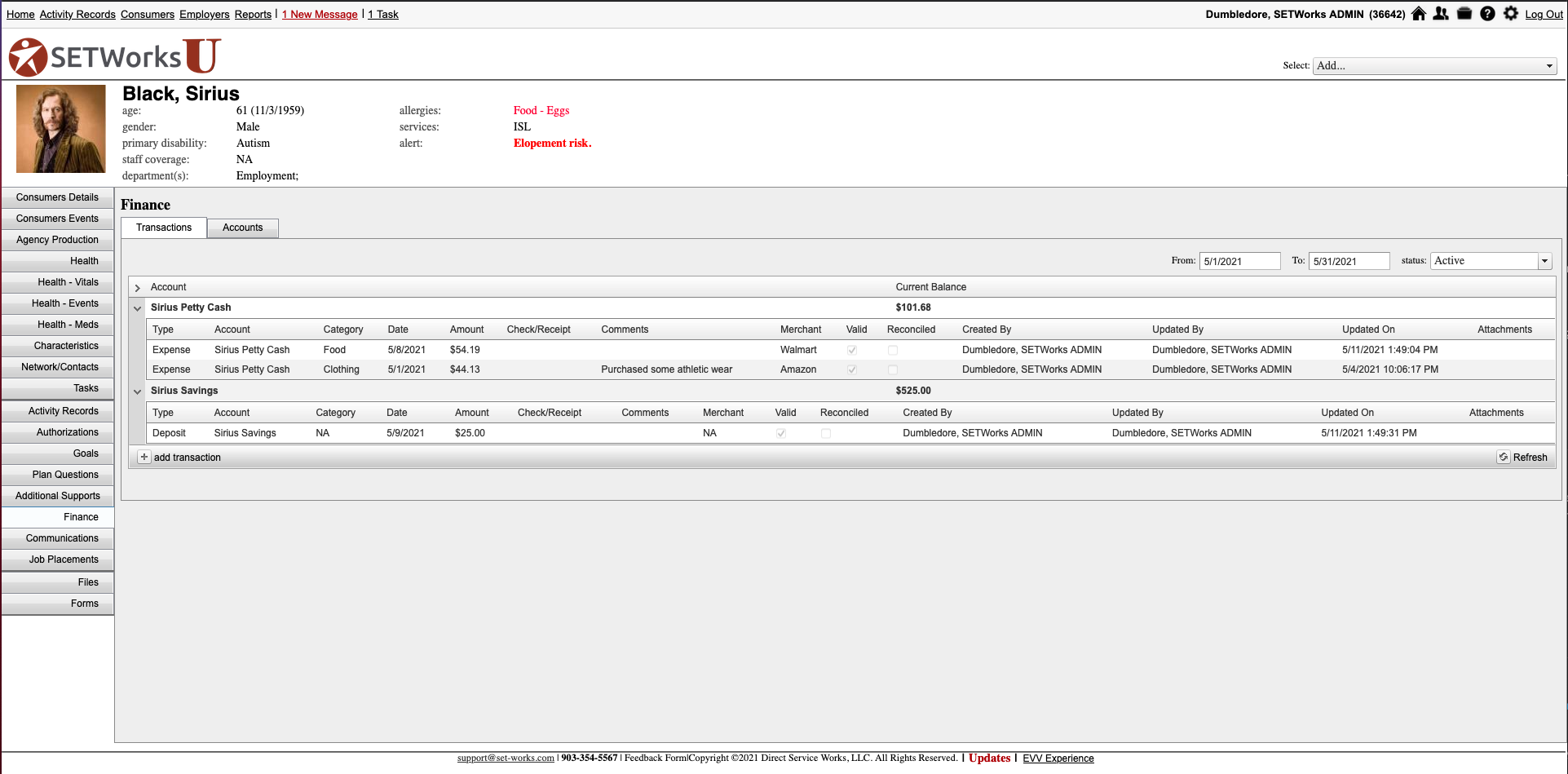This screenshot has width=1568, height=774.
Task: Click the plus icon for add transaction
Action: 144,458
